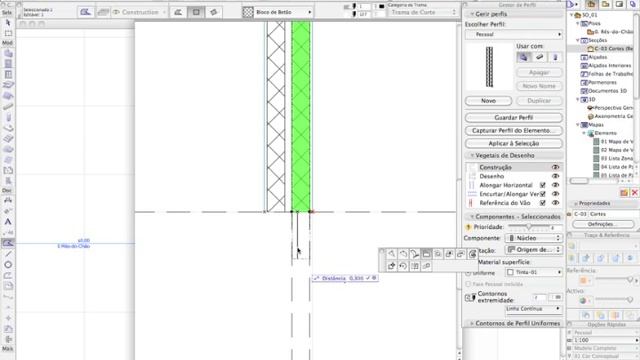Expand Contornos de Perfil Uniformes section
Screen dimensions: 640x360
click(x=472, y=323)
